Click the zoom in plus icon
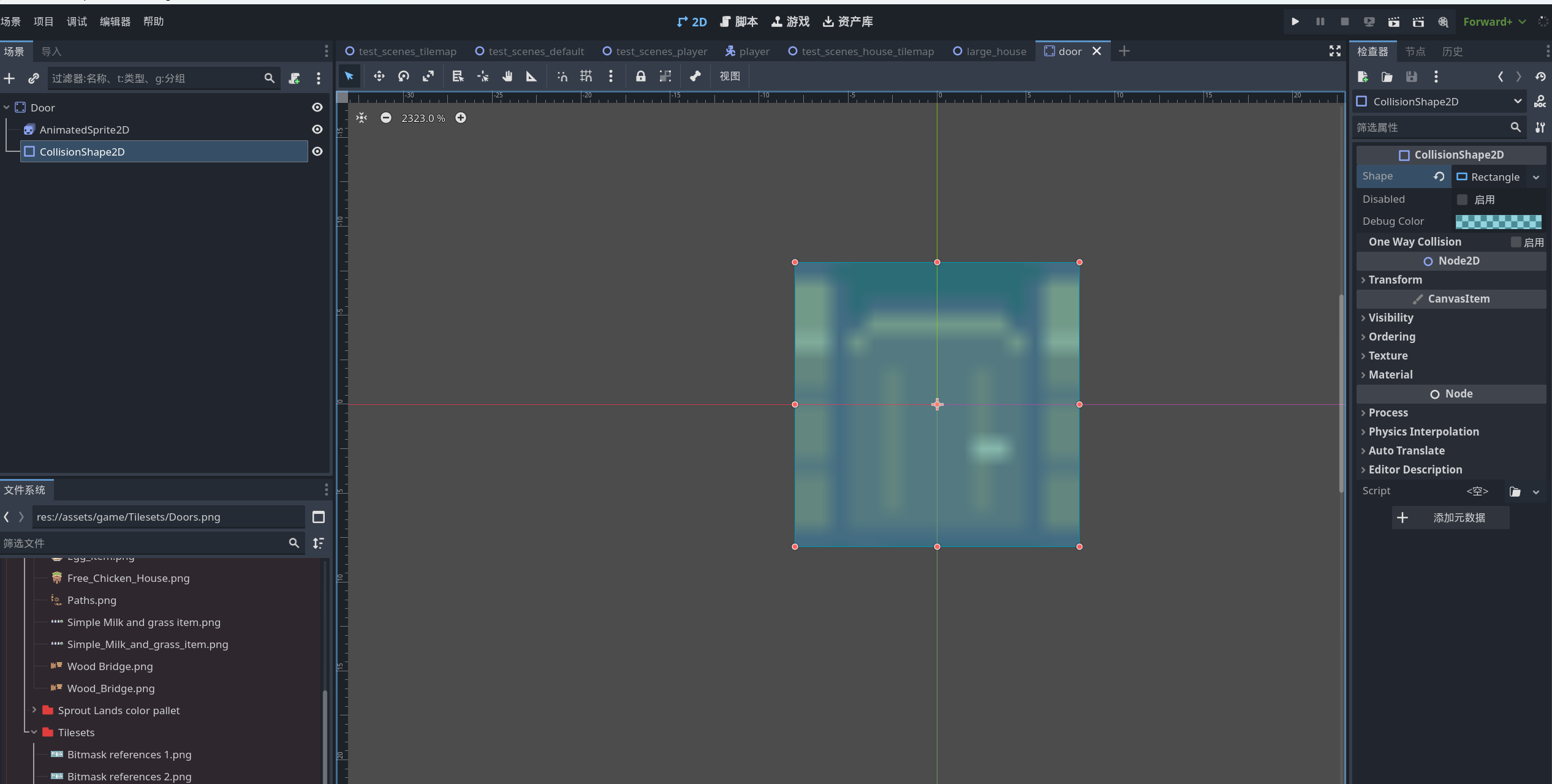This screenshot has height=784, width=1552. (461, 118)
